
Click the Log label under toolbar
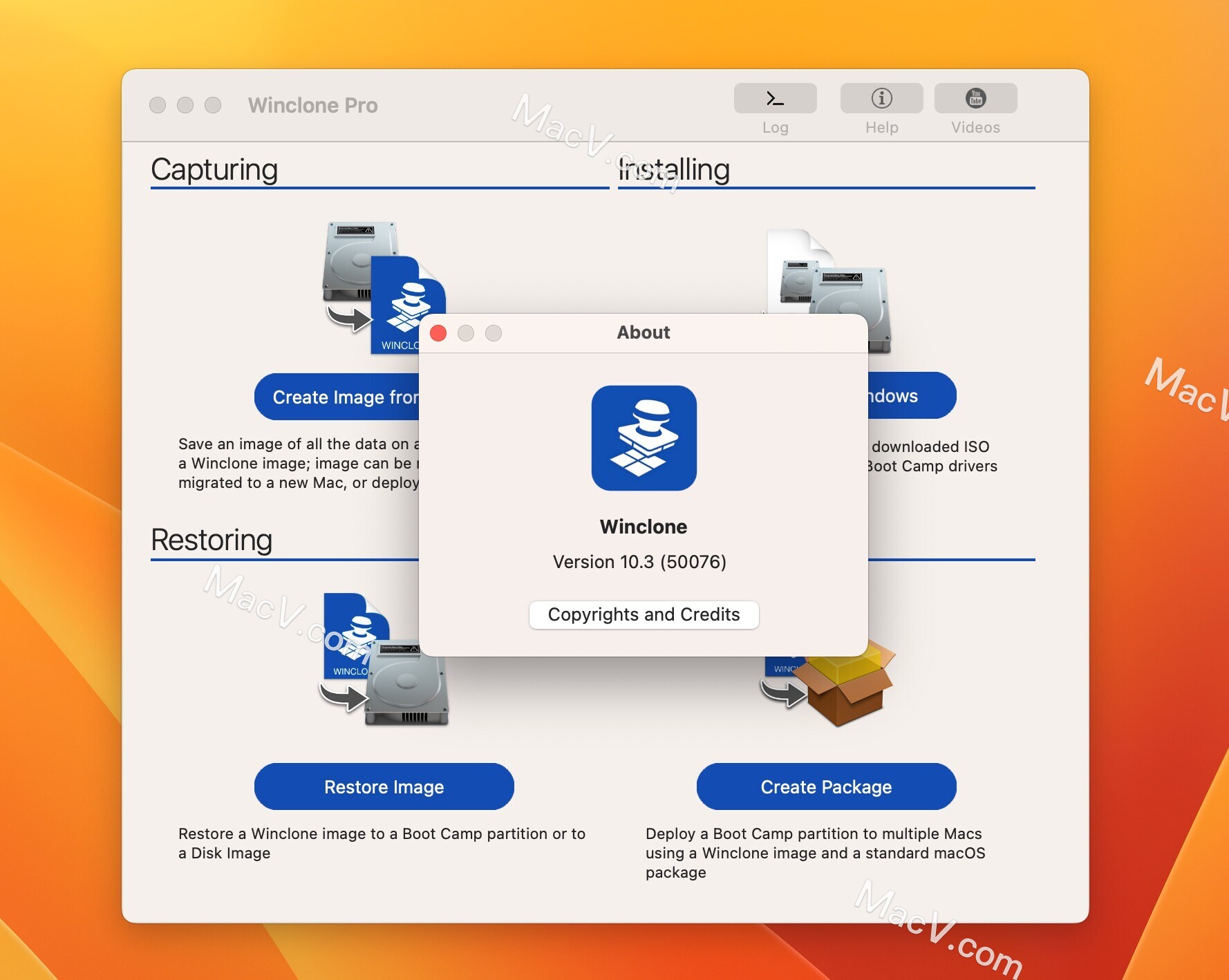coord(775,127)
